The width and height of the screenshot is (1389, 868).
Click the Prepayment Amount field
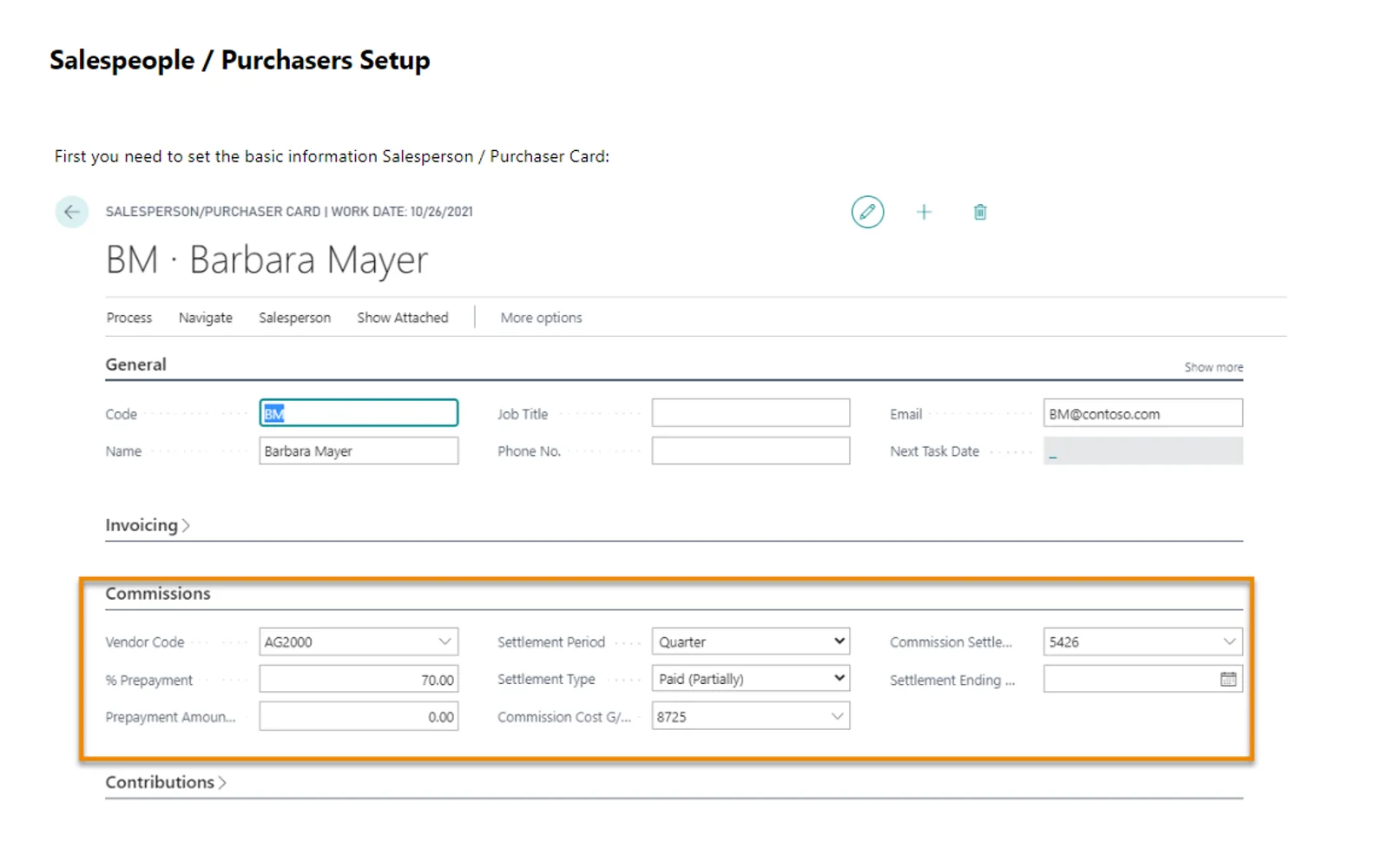pos(359,717)
